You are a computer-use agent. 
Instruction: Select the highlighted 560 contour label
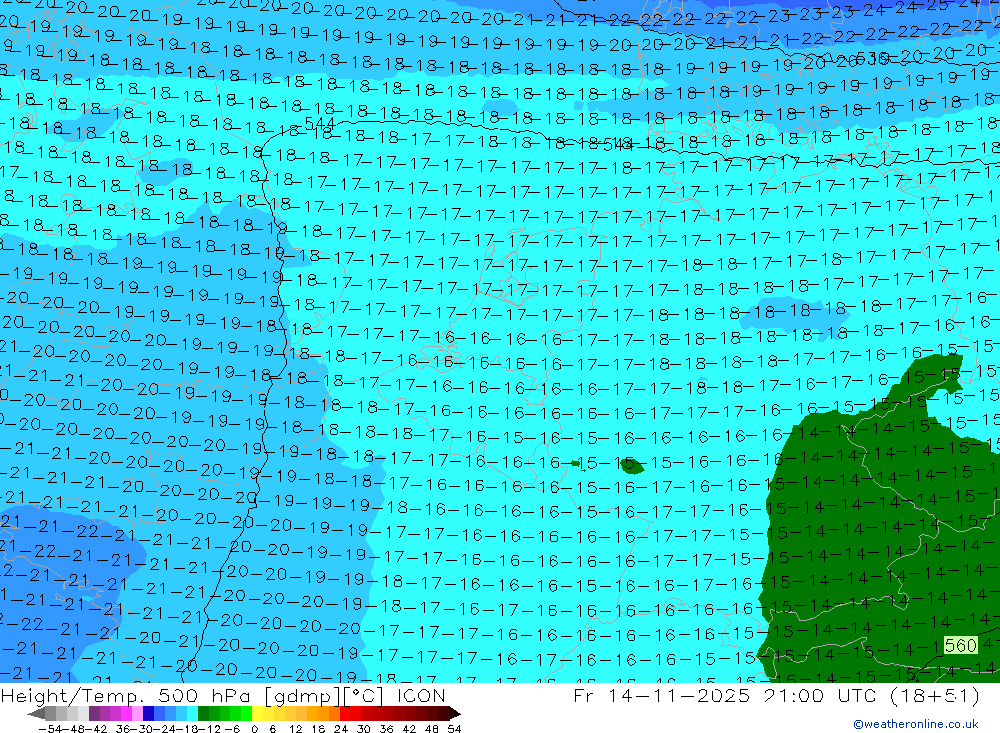960,645
